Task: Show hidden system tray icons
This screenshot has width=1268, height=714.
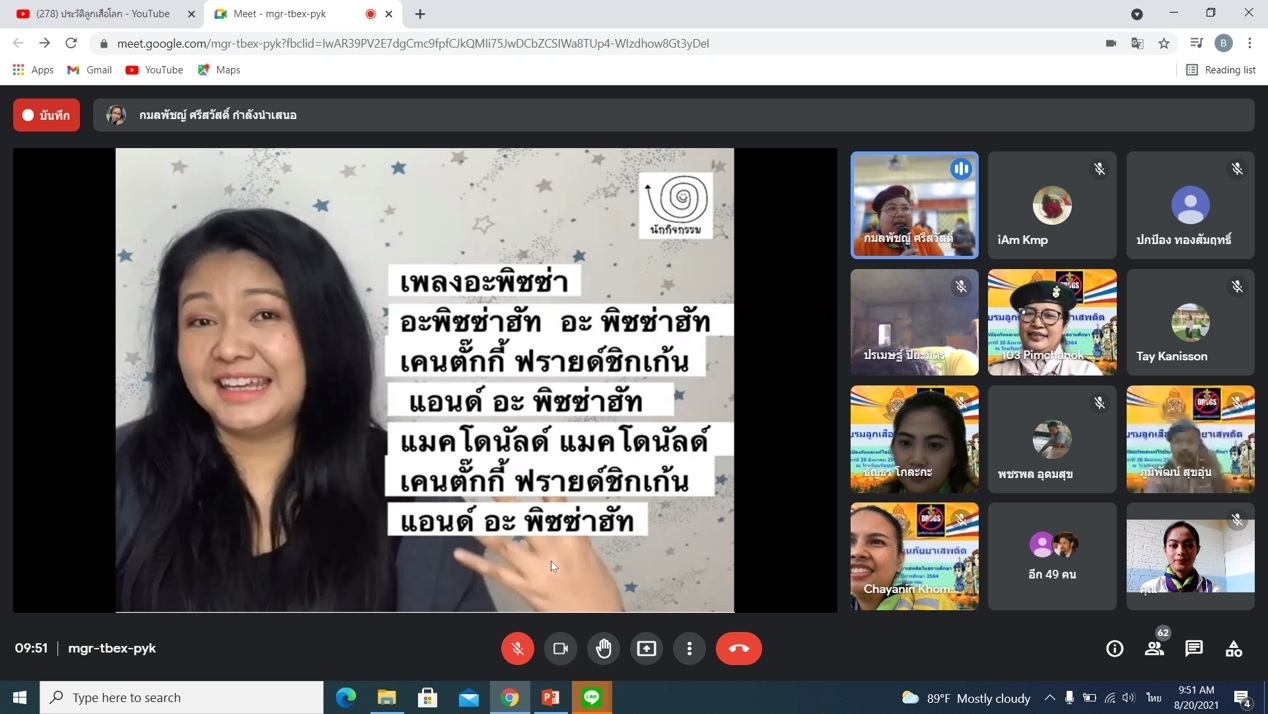Action: coord(1049,697)
